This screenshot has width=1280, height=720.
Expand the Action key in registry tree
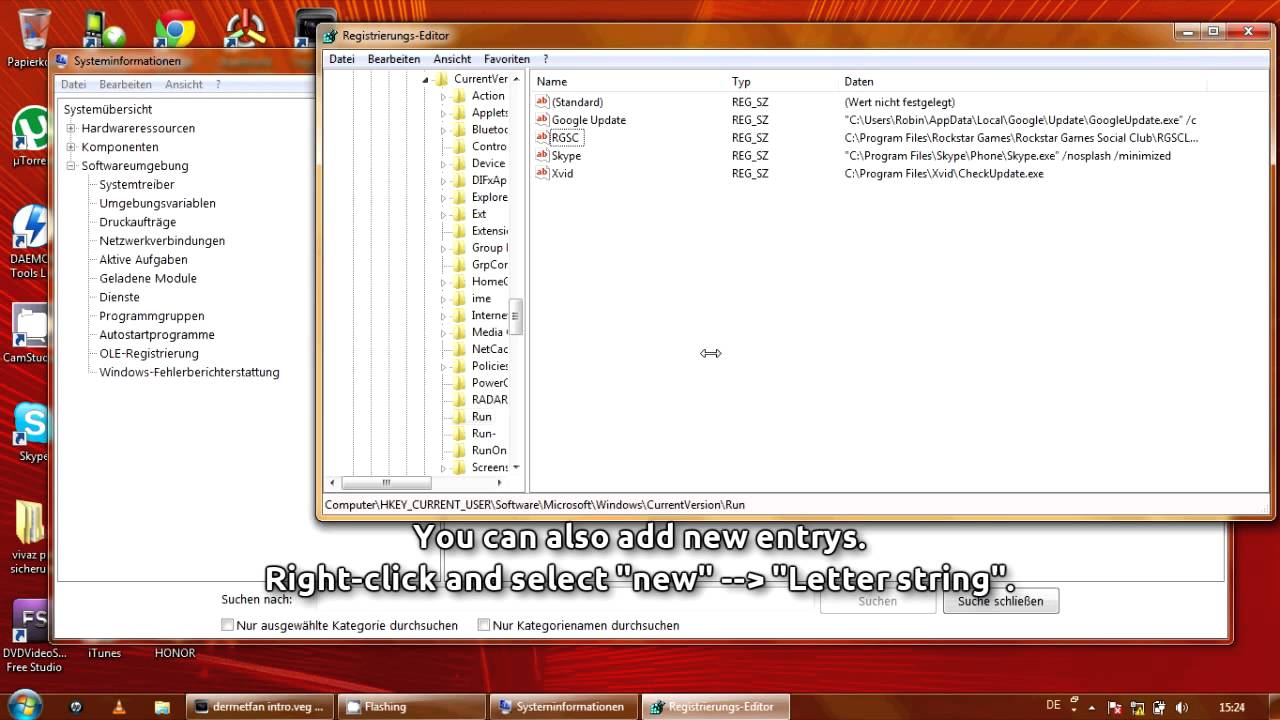coord(443,97)
